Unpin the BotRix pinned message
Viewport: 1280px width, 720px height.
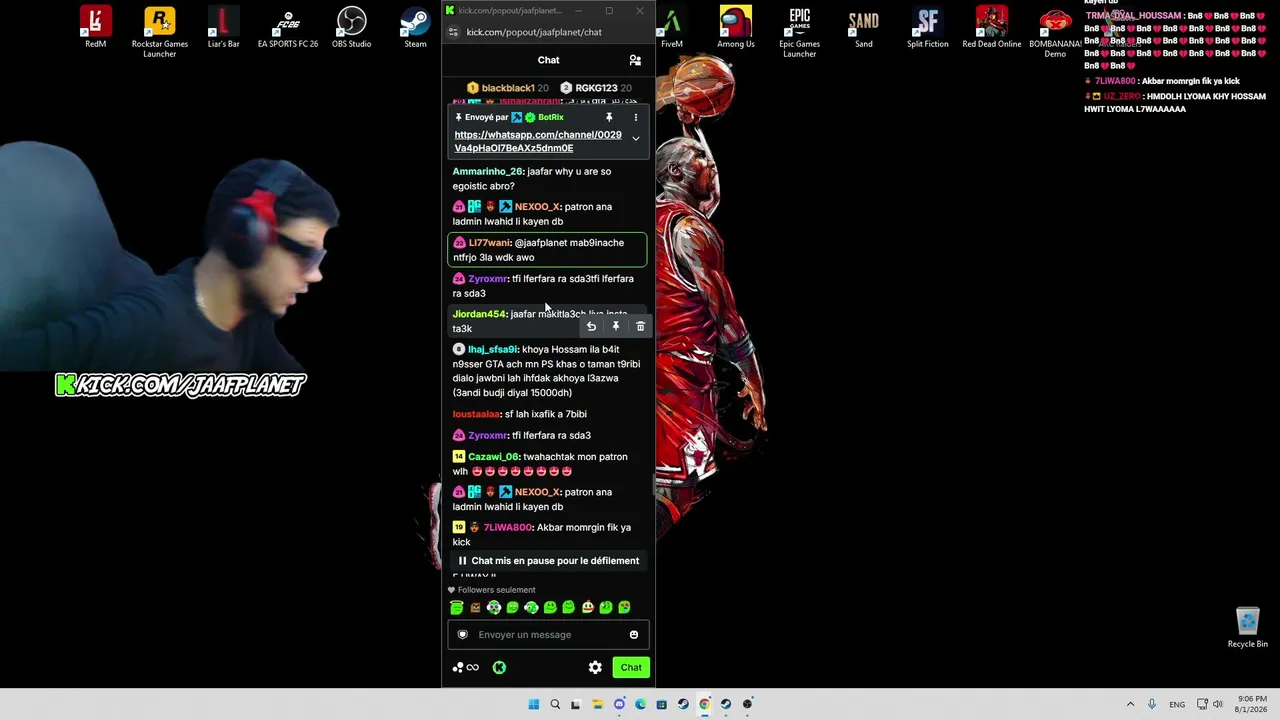click(609, 117)
